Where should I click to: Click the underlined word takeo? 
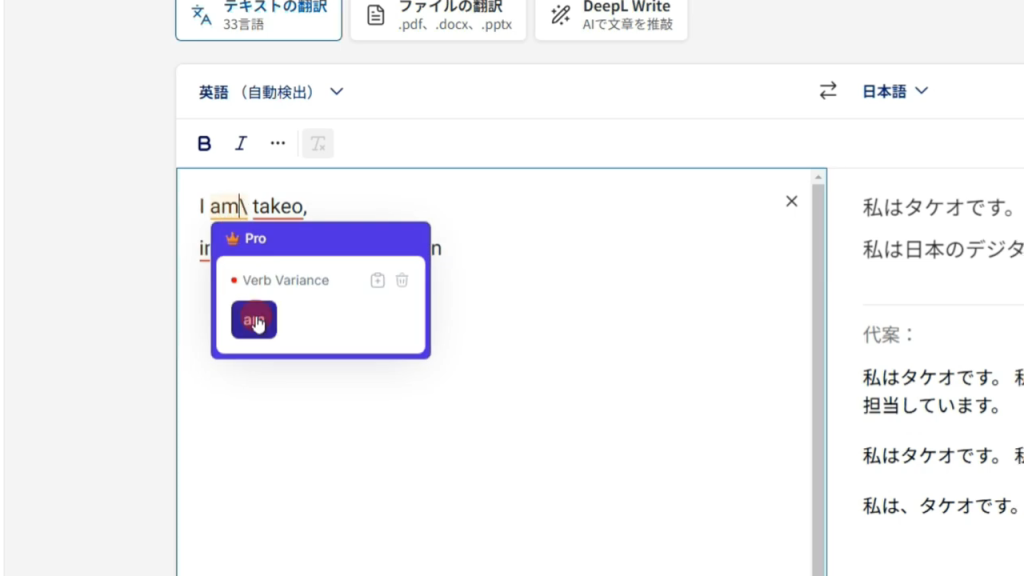point(278,206)
